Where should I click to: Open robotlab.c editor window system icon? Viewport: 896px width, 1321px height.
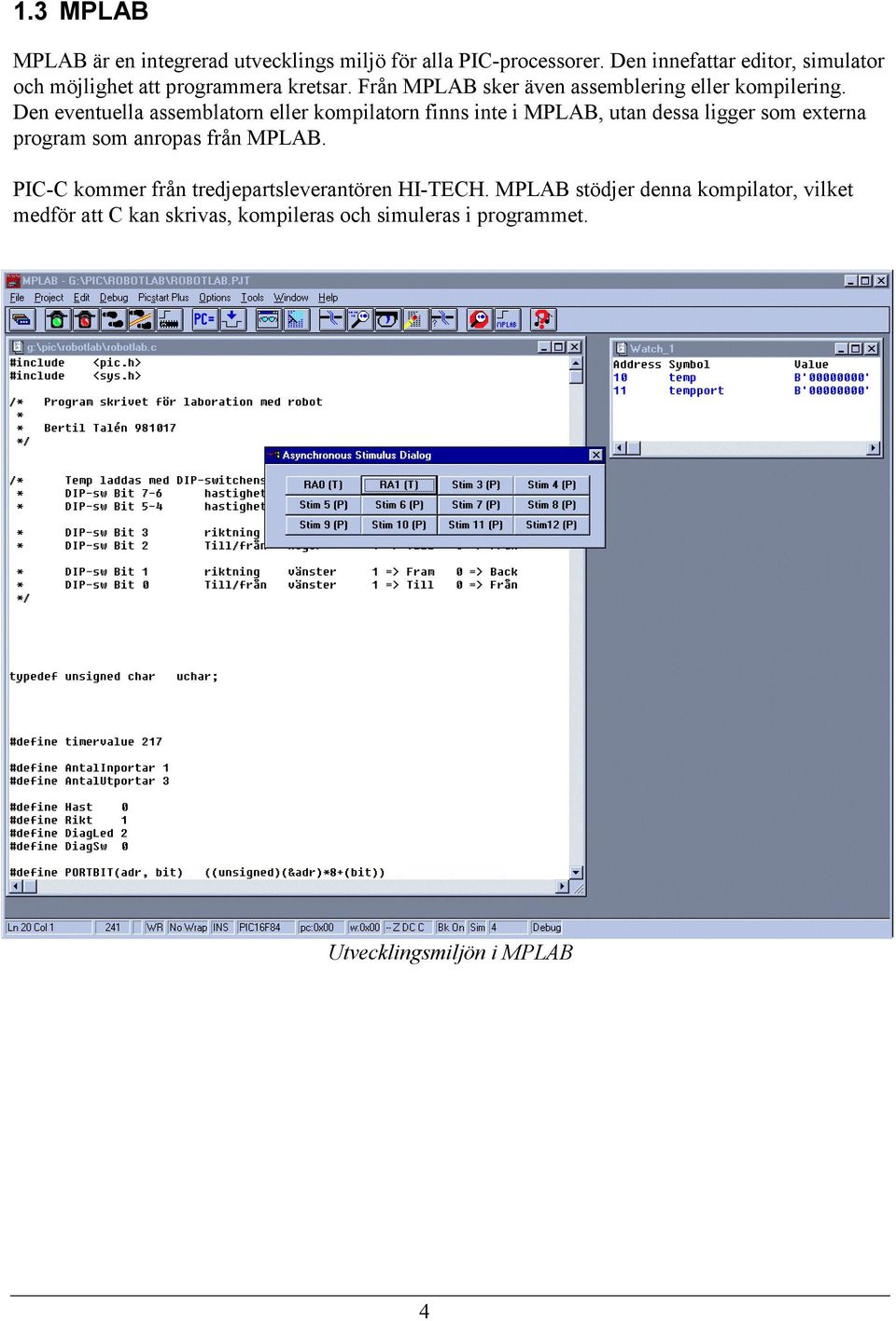(17, 346)
